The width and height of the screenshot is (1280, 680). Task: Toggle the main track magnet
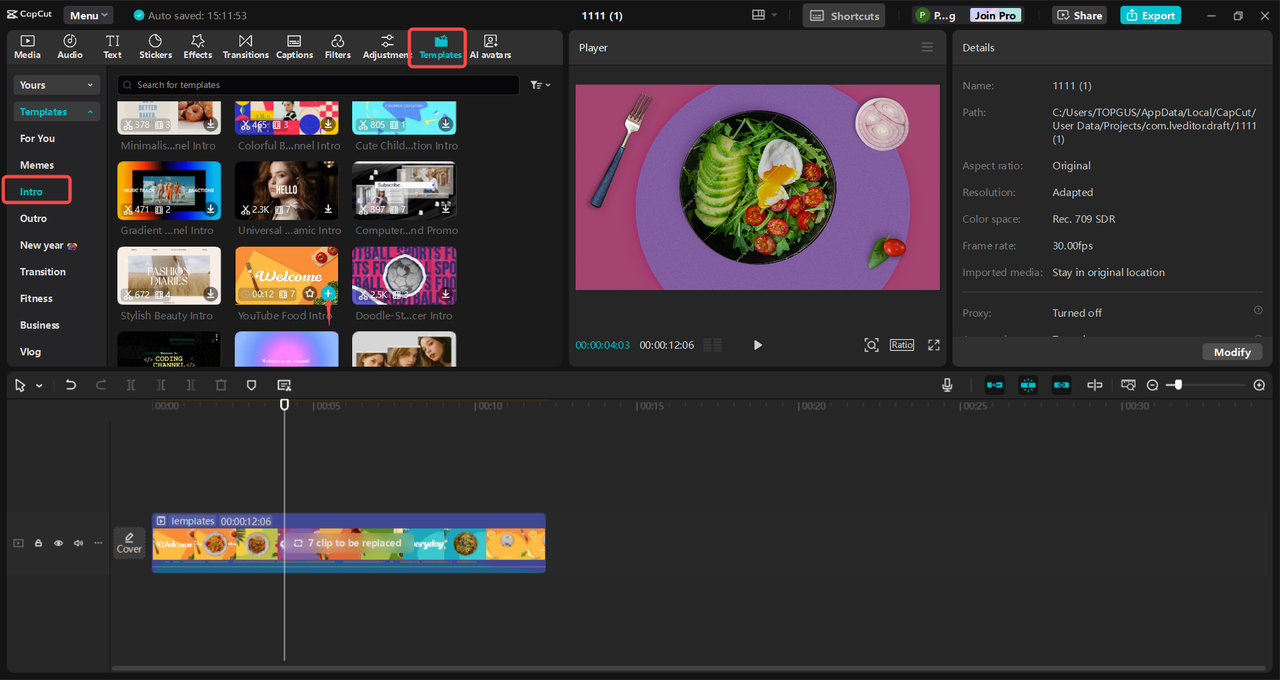click(994, 385)
